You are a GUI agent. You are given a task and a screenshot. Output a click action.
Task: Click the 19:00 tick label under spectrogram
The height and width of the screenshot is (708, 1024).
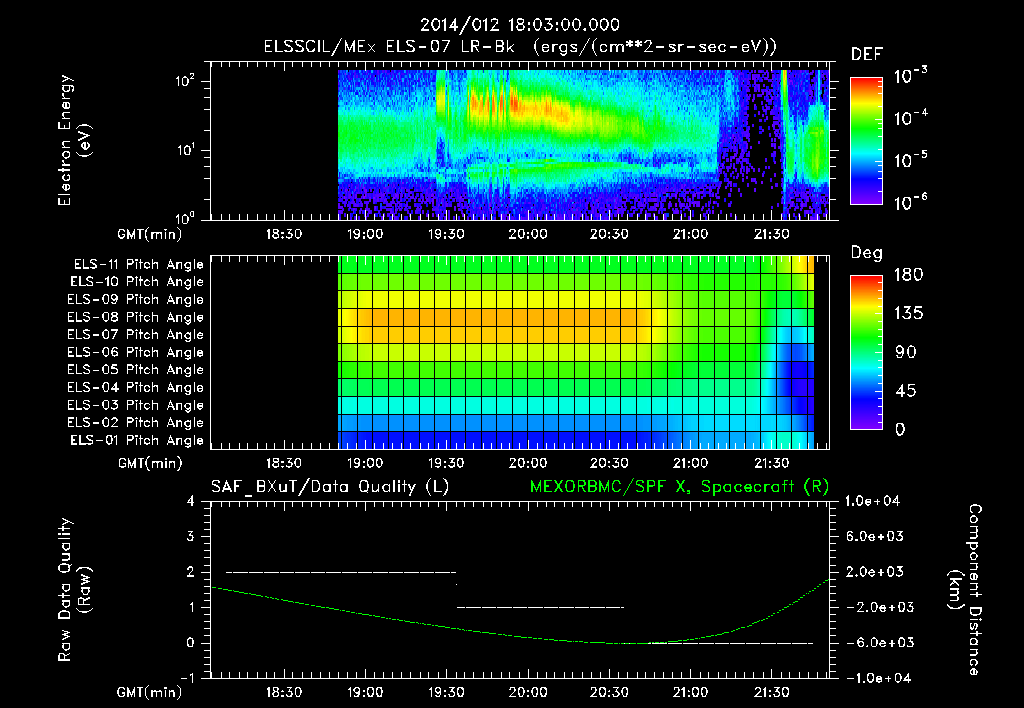click(365, 234)
